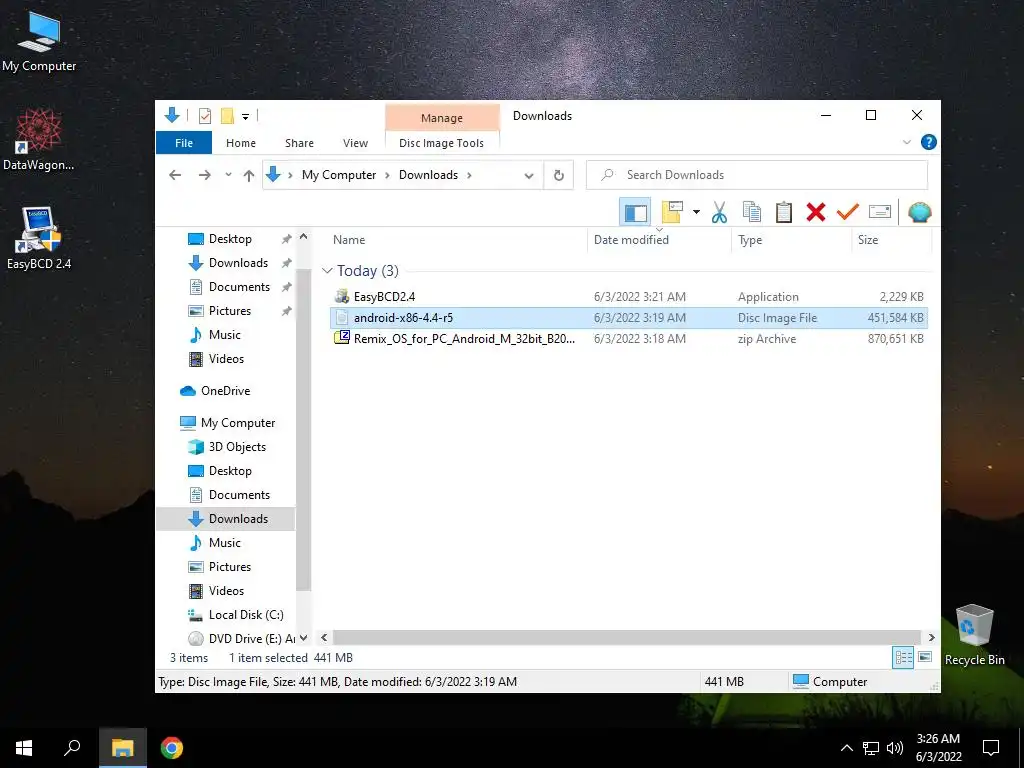The width and height of the screenshot is (1024, 768).
Task: Open the recent locations dropdown
Action: click(x=228, y=175)
